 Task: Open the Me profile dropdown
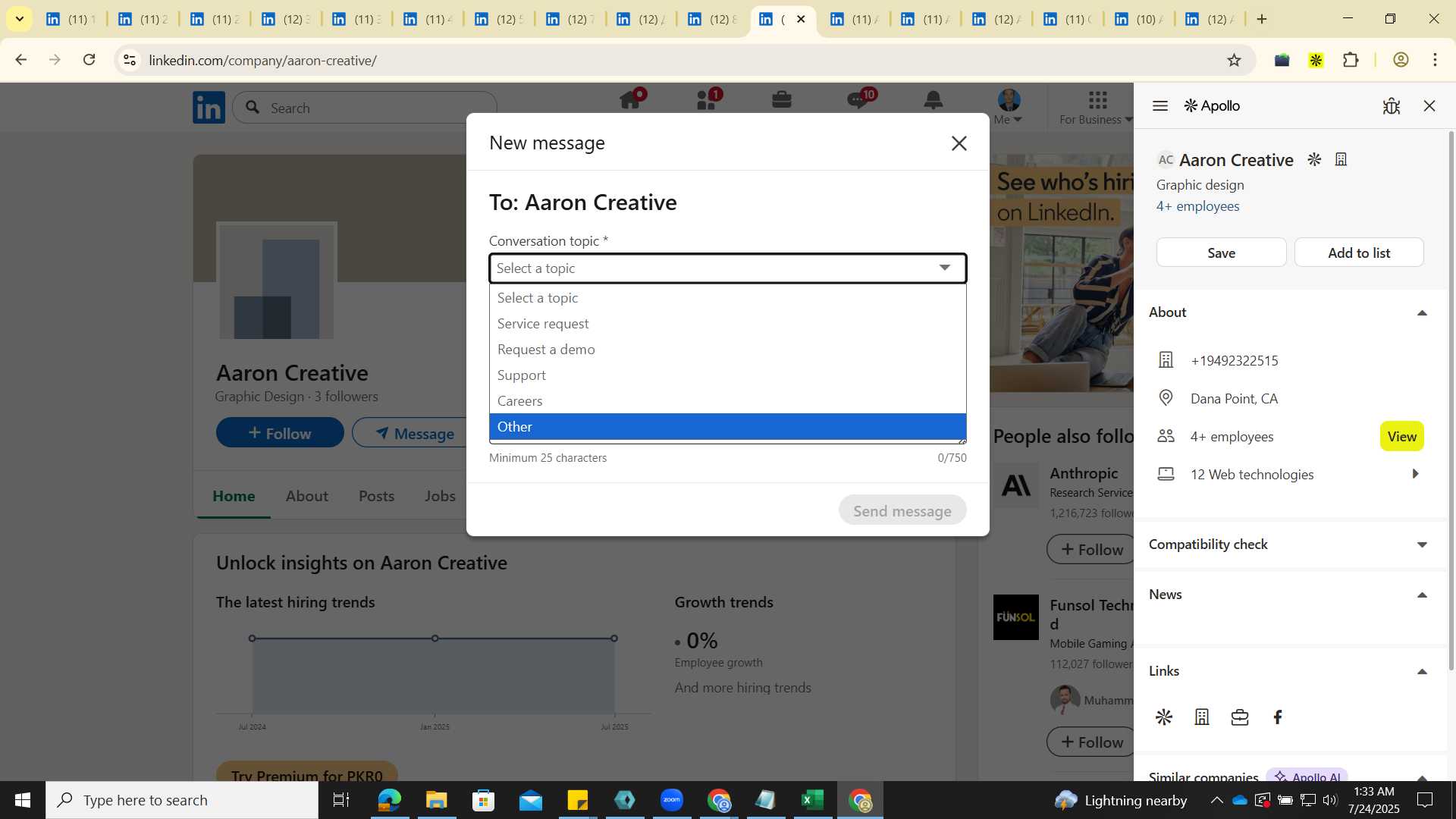pos(1009,107)
